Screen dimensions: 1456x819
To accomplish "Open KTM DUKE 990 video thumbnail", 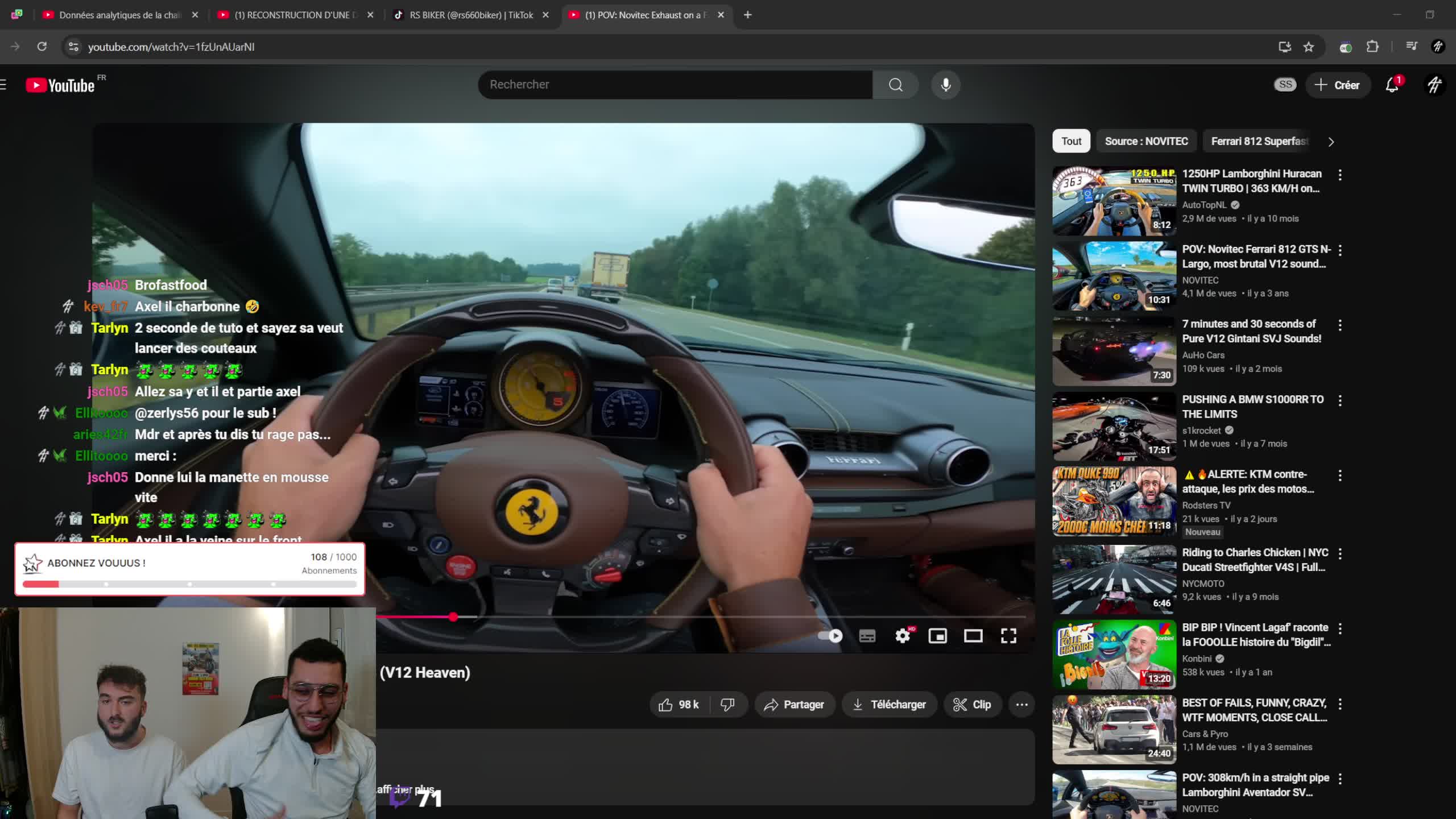I will coord(1114,502).
